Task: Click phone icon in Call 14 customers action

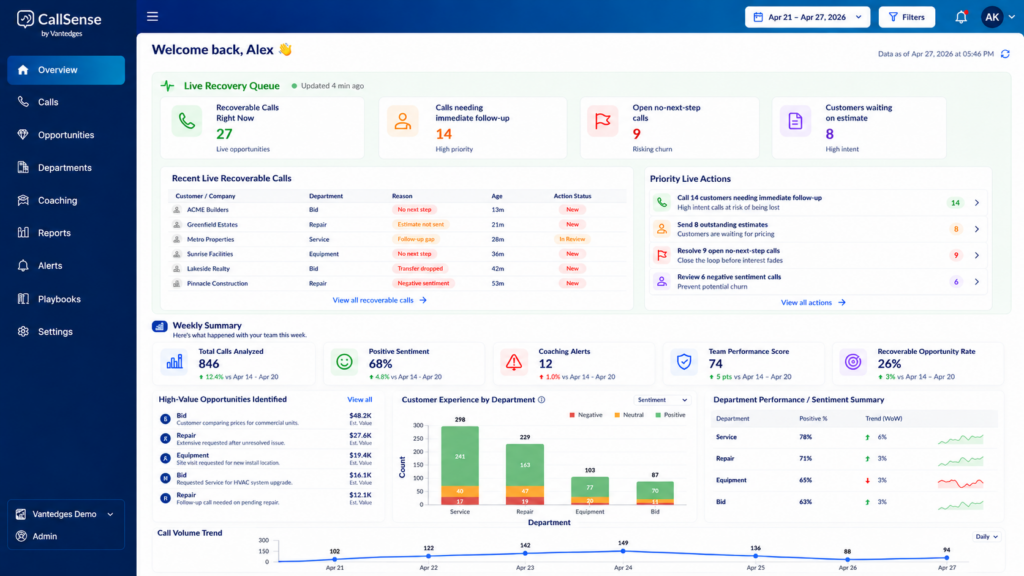Action: coord(662,202)
